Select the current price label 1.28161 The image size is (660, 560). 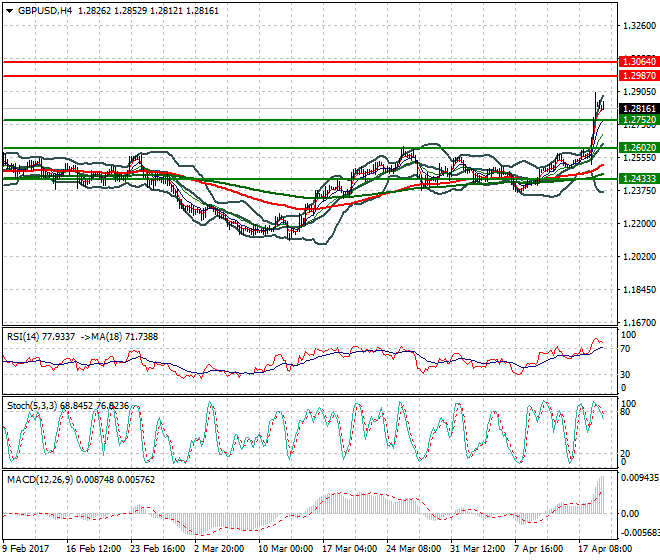tap(639, 109)
